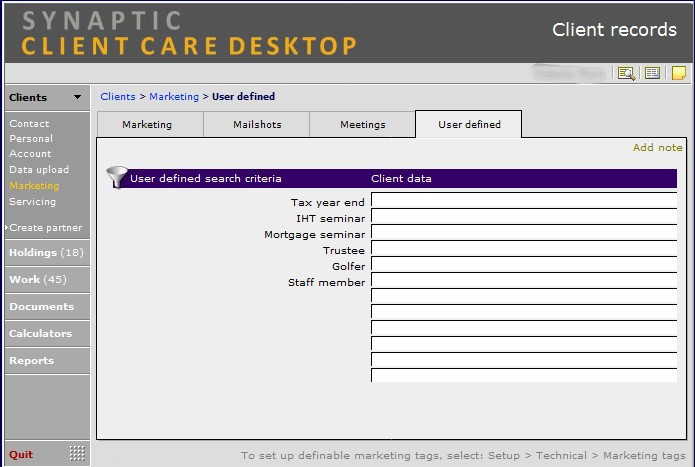Open the Holdings (18) section
The height and width of the screenshot is (467, 695).
(x=47, y=253)
